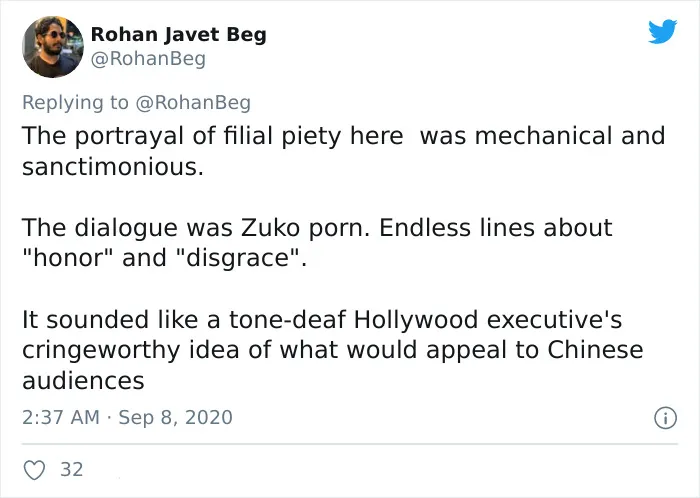Image resolution: width=700 pixels, height=498 pixels.
Task: View the 32 likes count
Action: point(72,469)
